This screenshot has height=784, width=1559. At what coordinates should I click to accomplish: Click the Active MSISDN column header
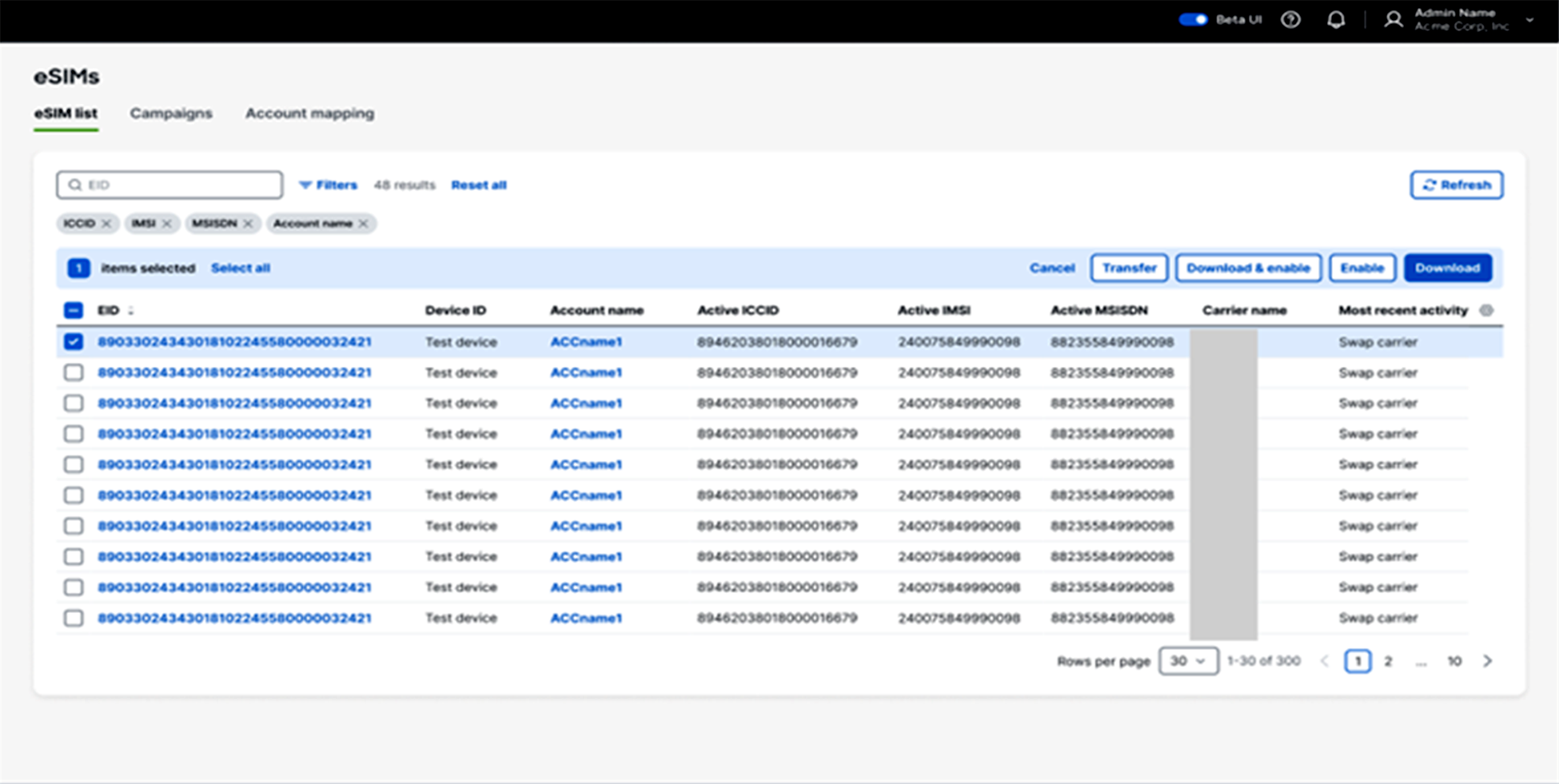coord(1098,310)
